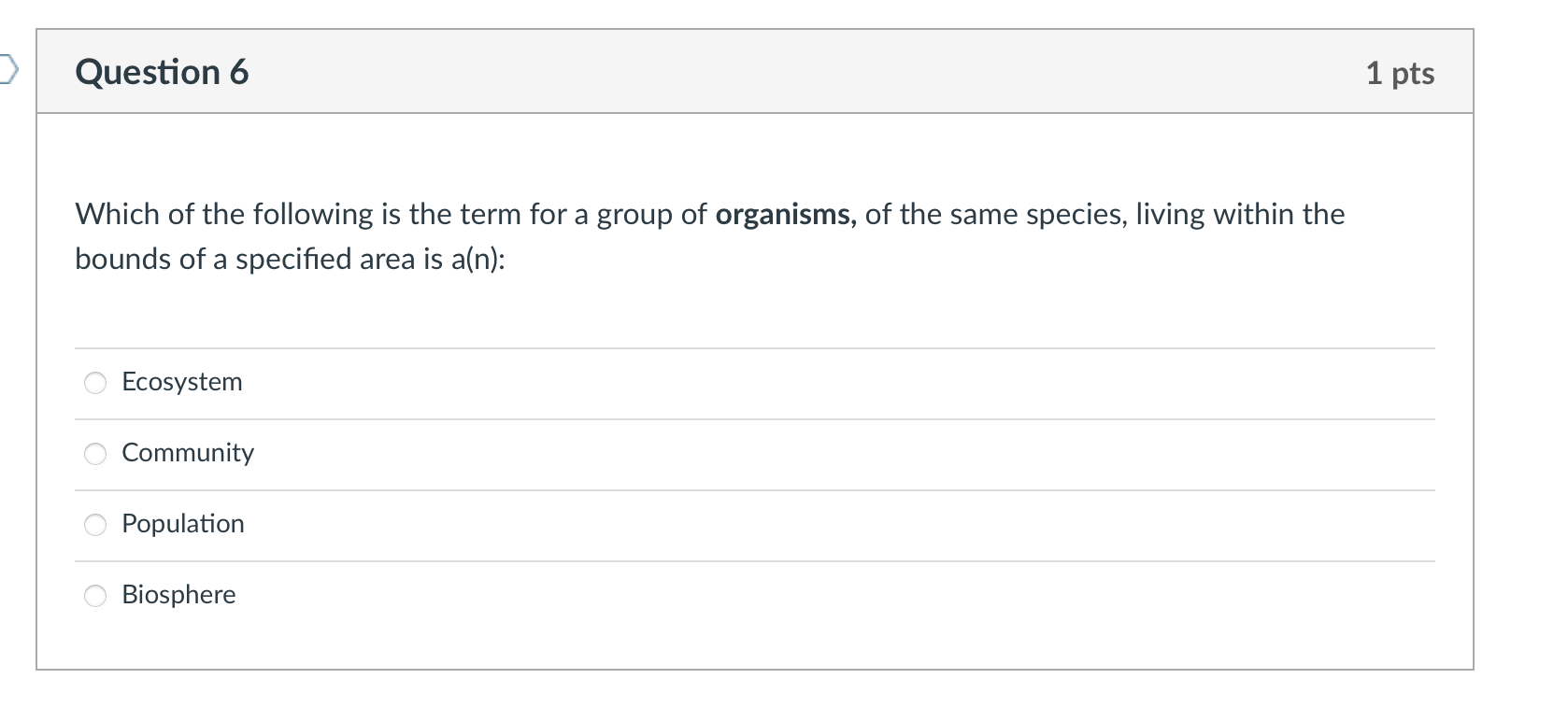
Task: Click the bold word organisms
Action: [x=785, y=215]
